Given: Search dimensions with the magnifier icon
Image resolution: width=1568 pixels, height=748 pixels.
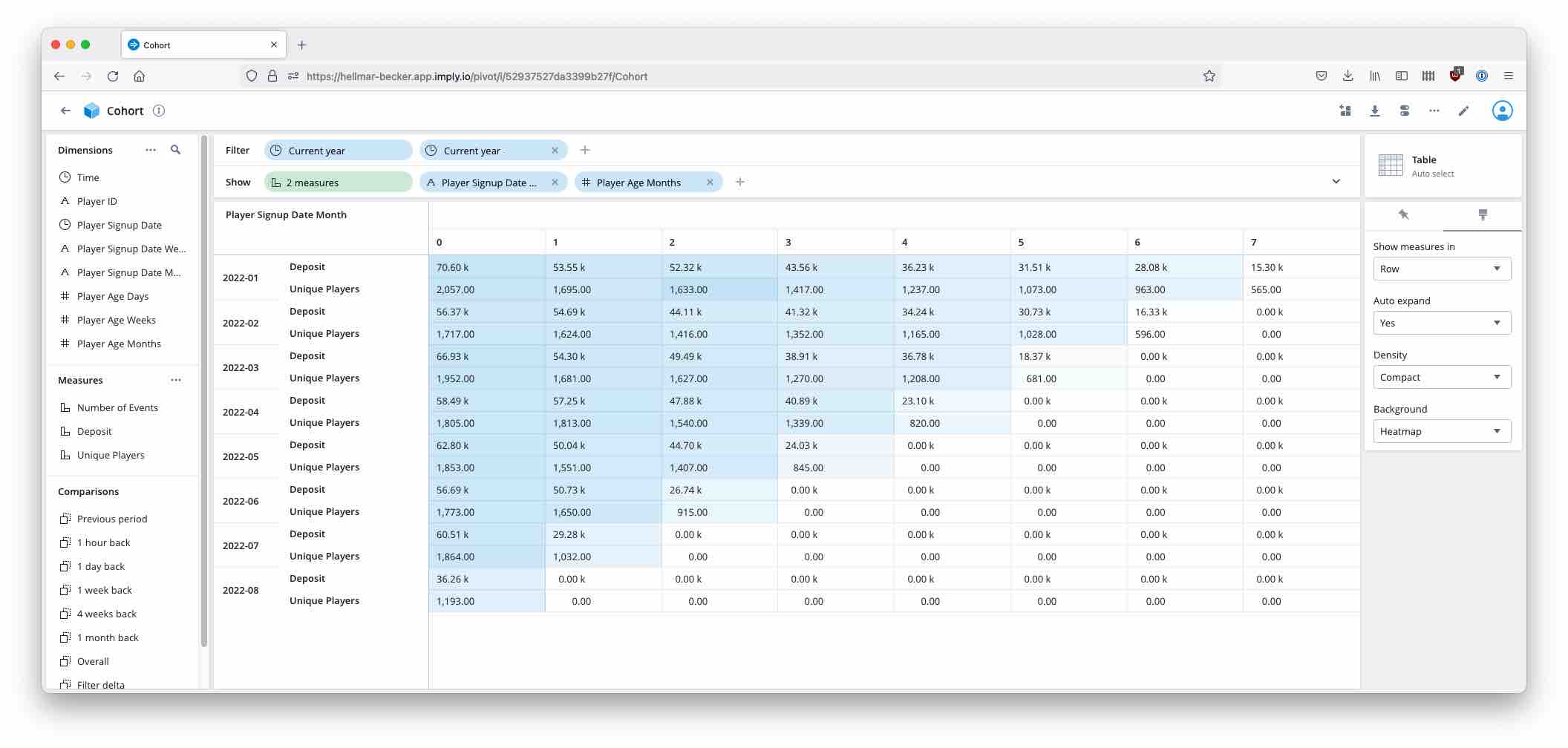Looking at the screenshot, I should 176,150.
